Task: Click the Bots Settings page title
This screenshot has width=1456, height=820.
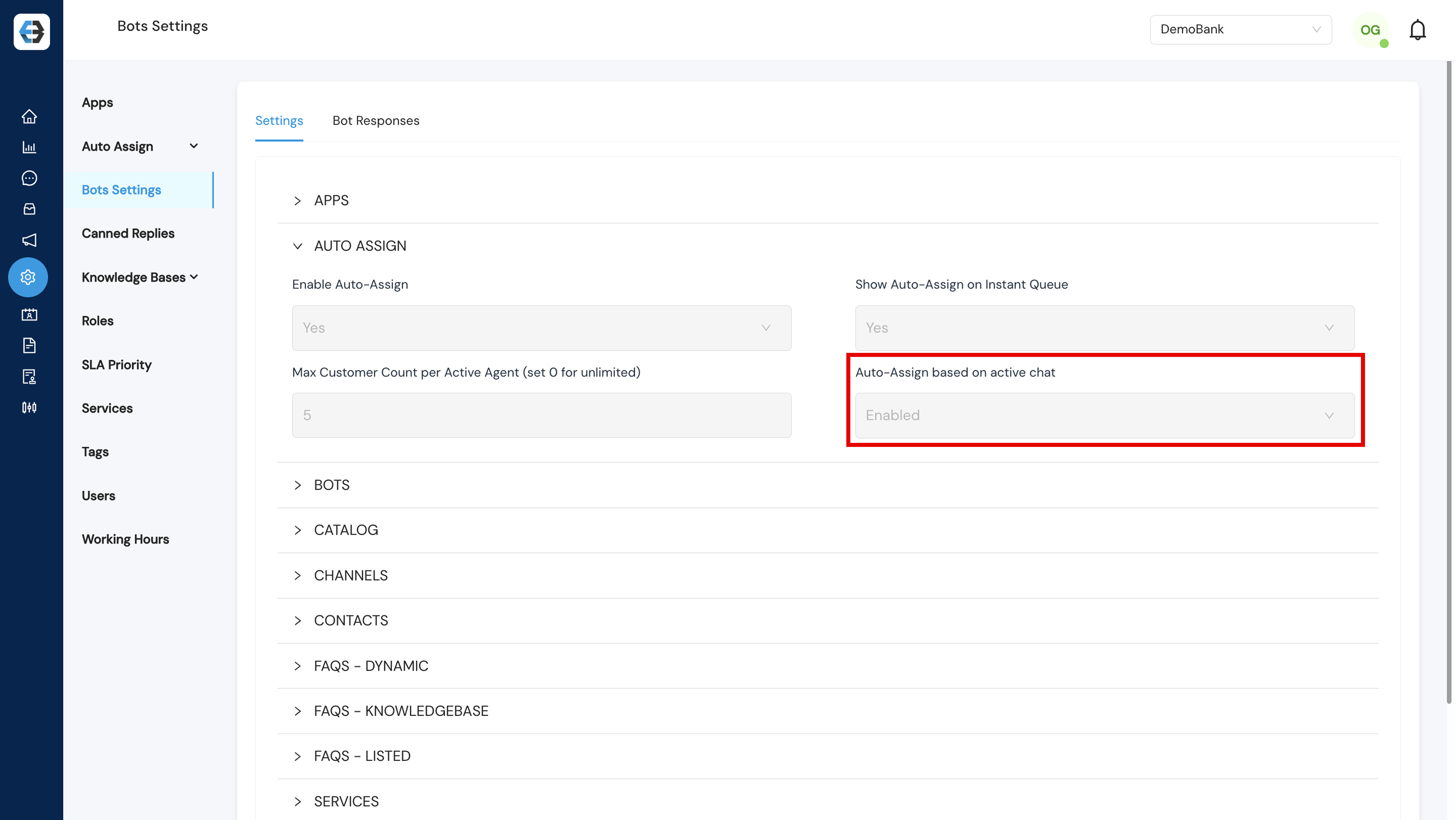Action: pyautogui.click(x=162, y=26)
